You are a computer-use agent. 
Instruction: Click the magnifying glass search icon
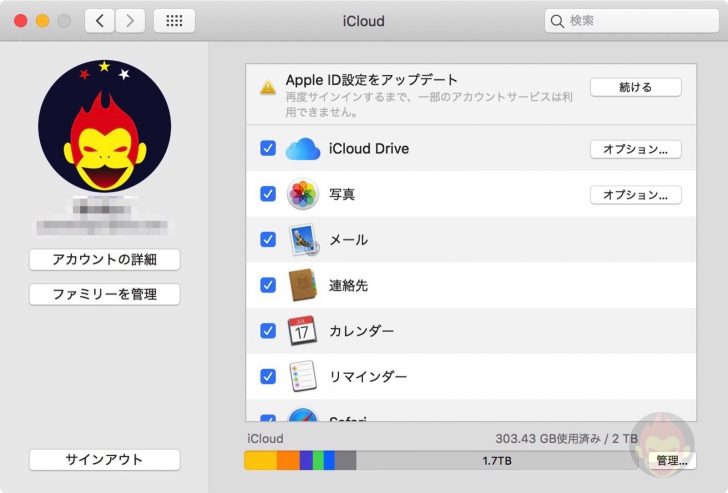[x=557, y=21]
